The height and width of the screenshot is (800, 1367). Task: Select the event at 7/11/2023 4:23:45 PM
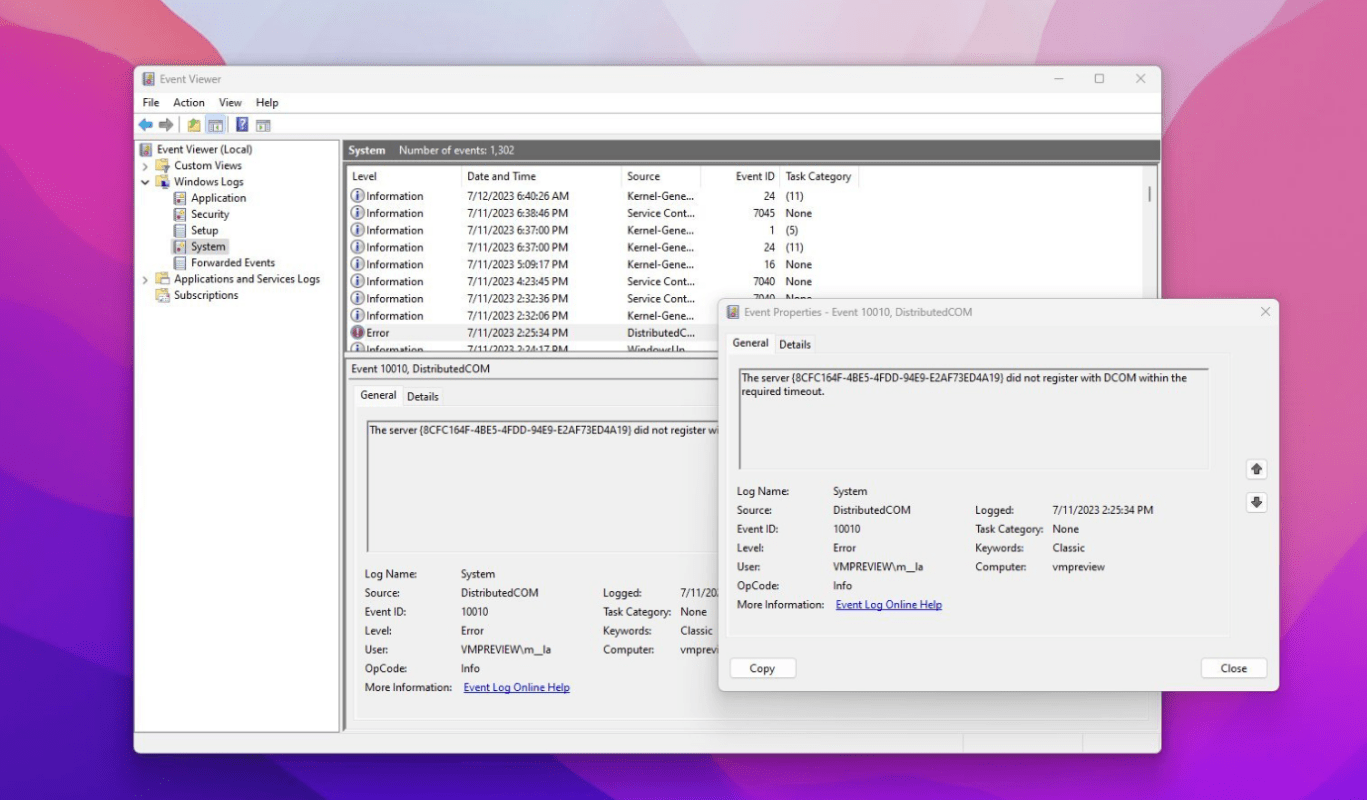pos(745,281)
